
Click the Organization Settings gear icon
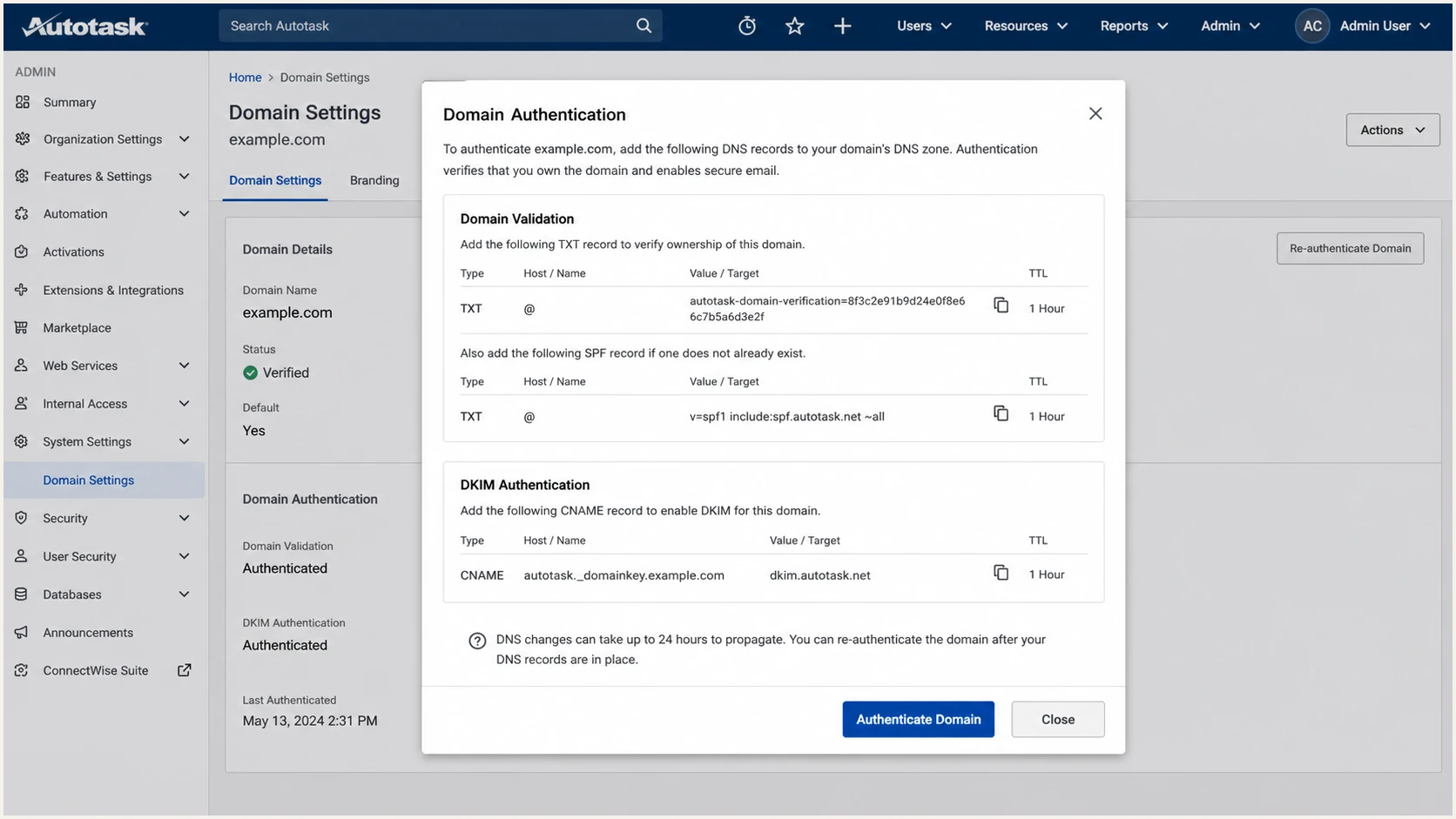pos(23,138)
